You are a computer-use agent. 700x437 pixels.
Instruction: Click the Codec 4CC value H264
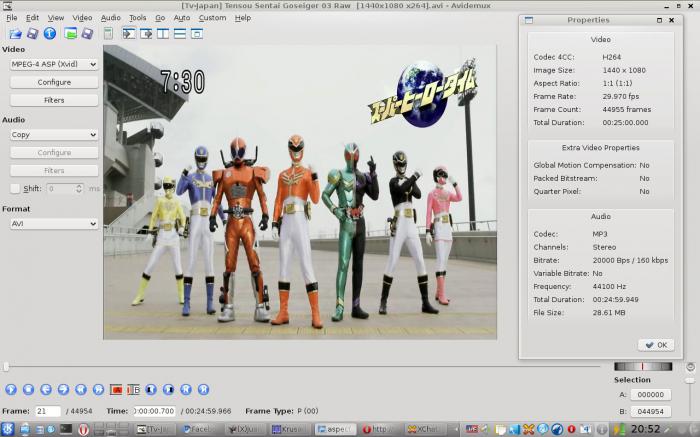[612, 57]
